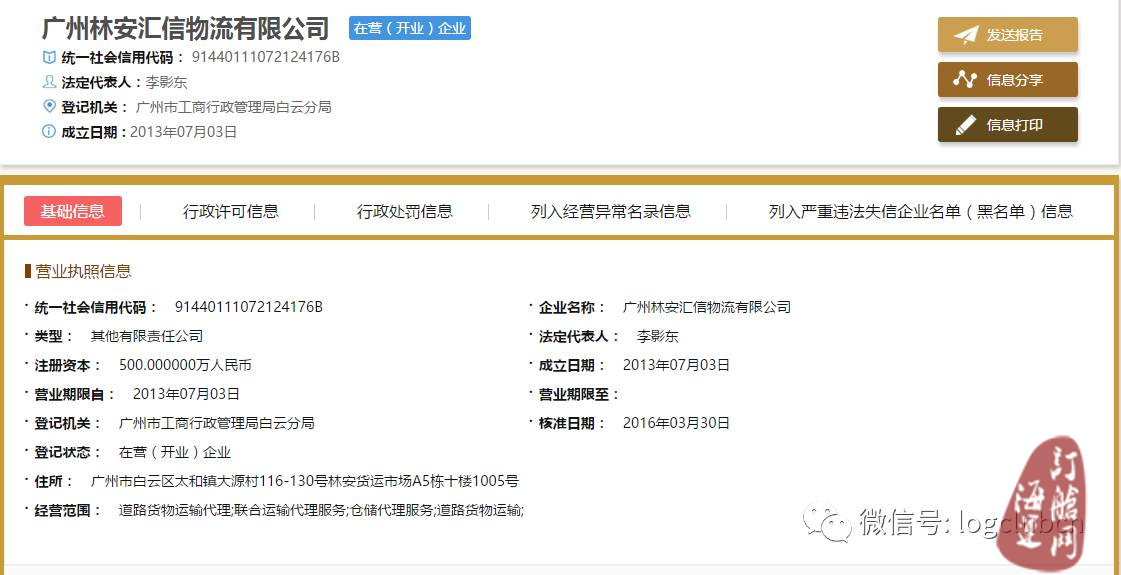
Task: Click header establishment date 2013年07月03日
Action: [183, 132]
